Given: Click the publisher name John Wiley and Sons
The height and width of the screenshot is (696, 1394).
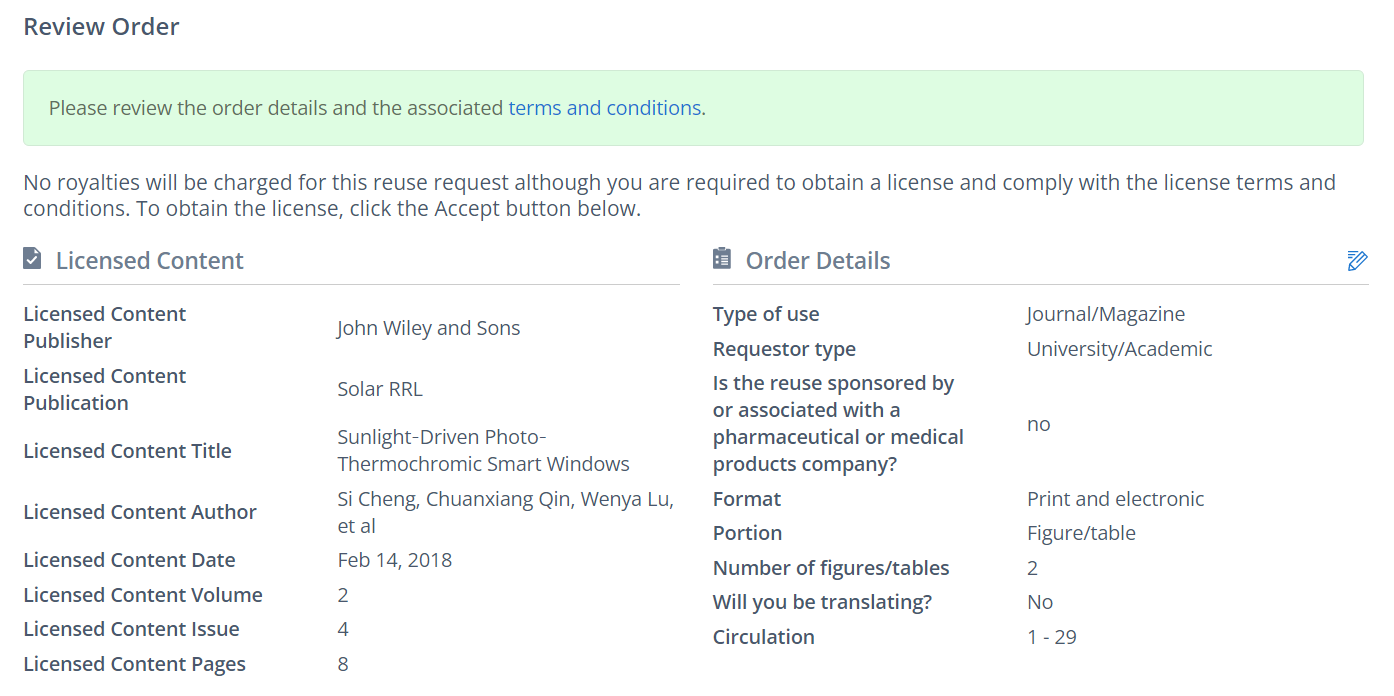Looking at the screenshot, I should (428, 328).
